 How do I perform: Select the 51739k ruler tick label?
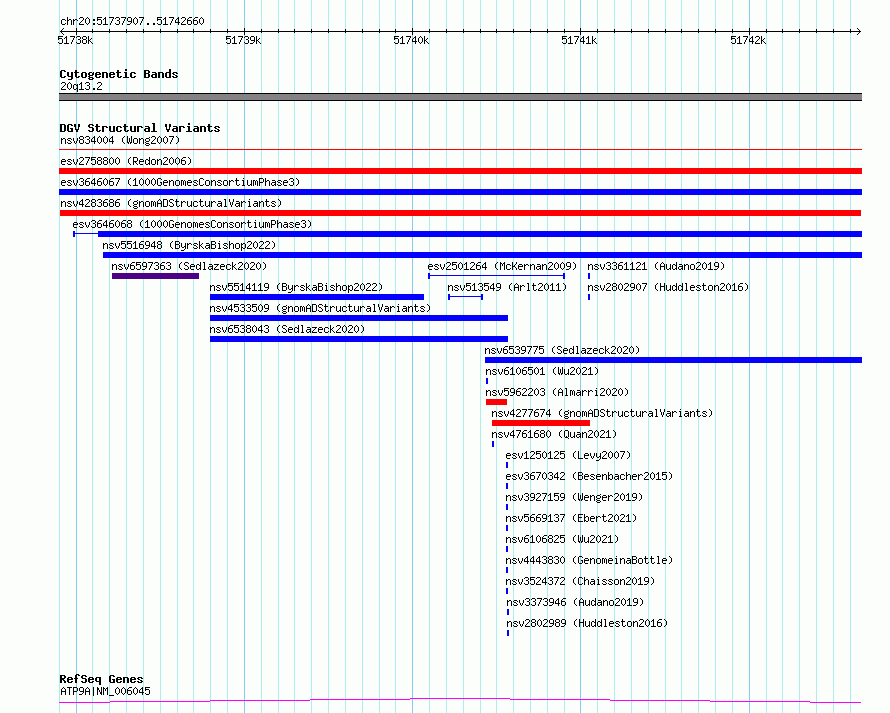click(x=243, y=40)
